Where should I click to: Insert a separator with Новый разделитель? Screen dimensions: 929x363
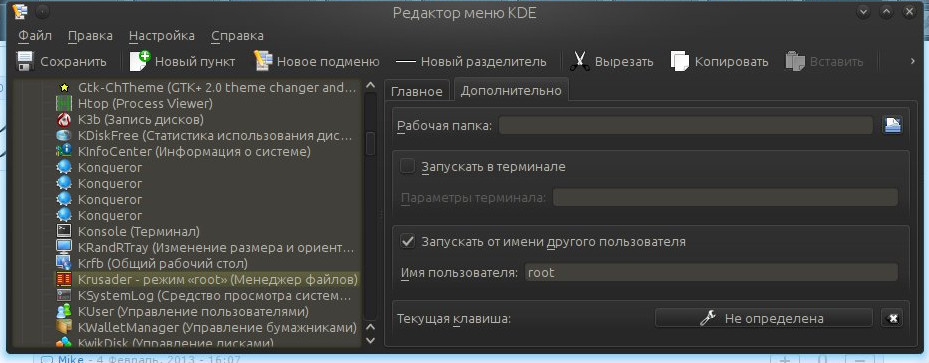coord(471,62)
